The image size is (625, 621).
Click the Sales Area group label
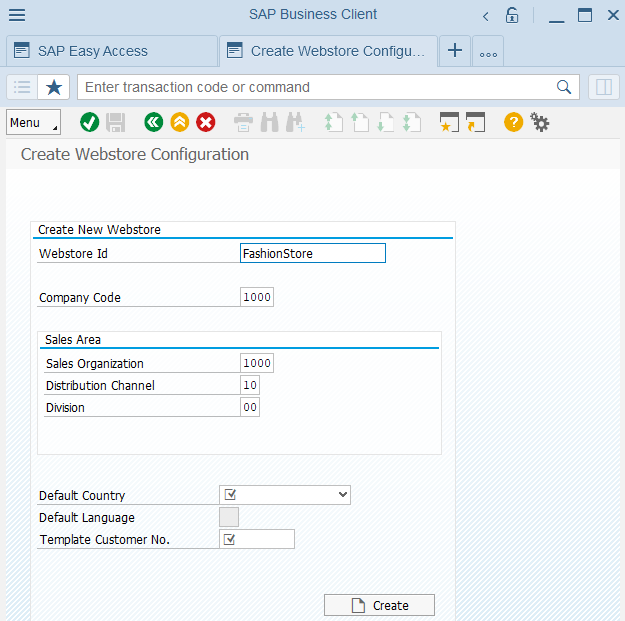pyautogui.click(x=73, y=340)
